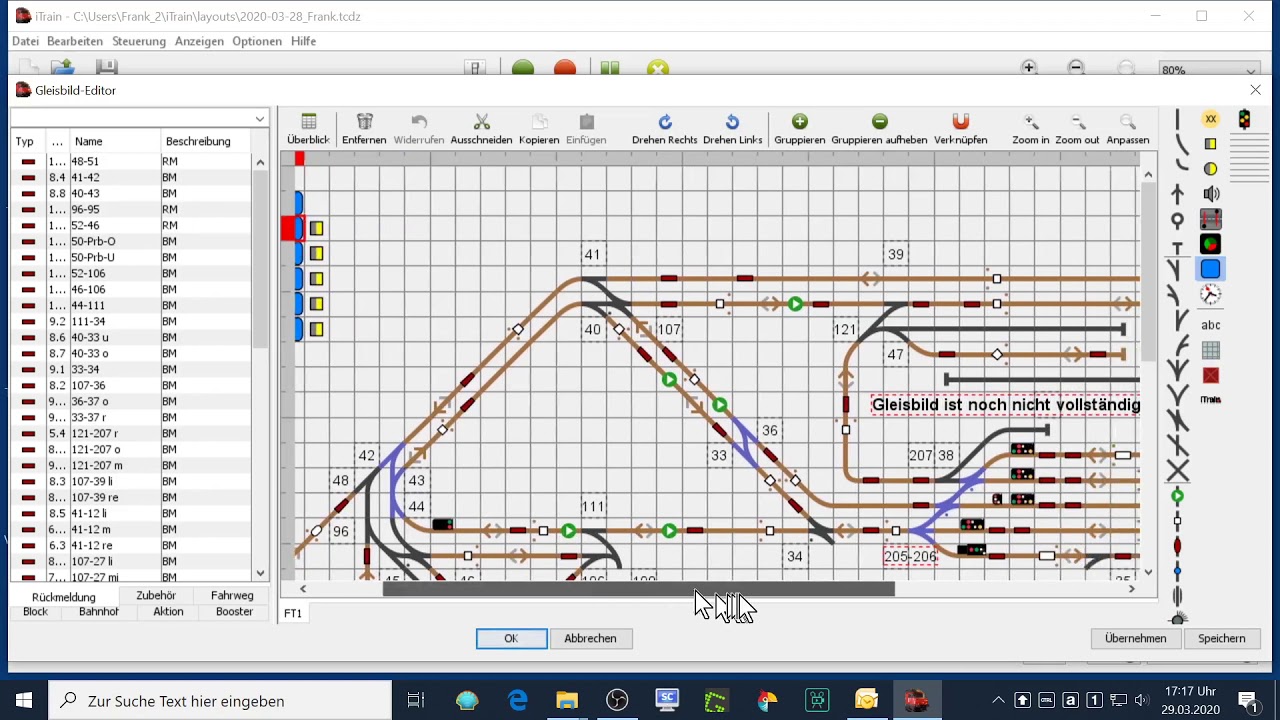Select the half-yellow circle element in palette
Image resolution: width=1280 pixels, height=720 pixels.
pos(1211,169)
